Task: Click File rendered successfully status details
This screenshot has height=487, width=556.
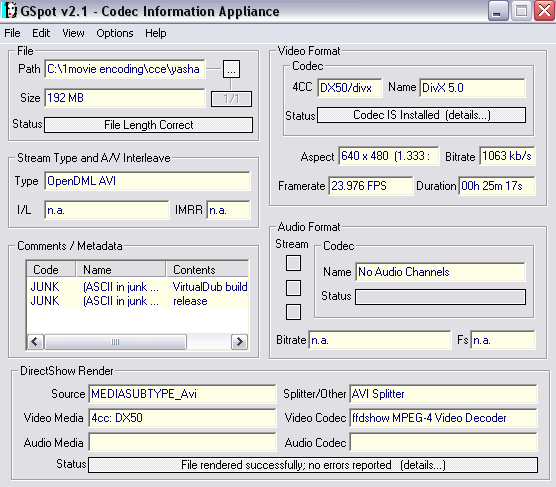Action: point(313,465)
